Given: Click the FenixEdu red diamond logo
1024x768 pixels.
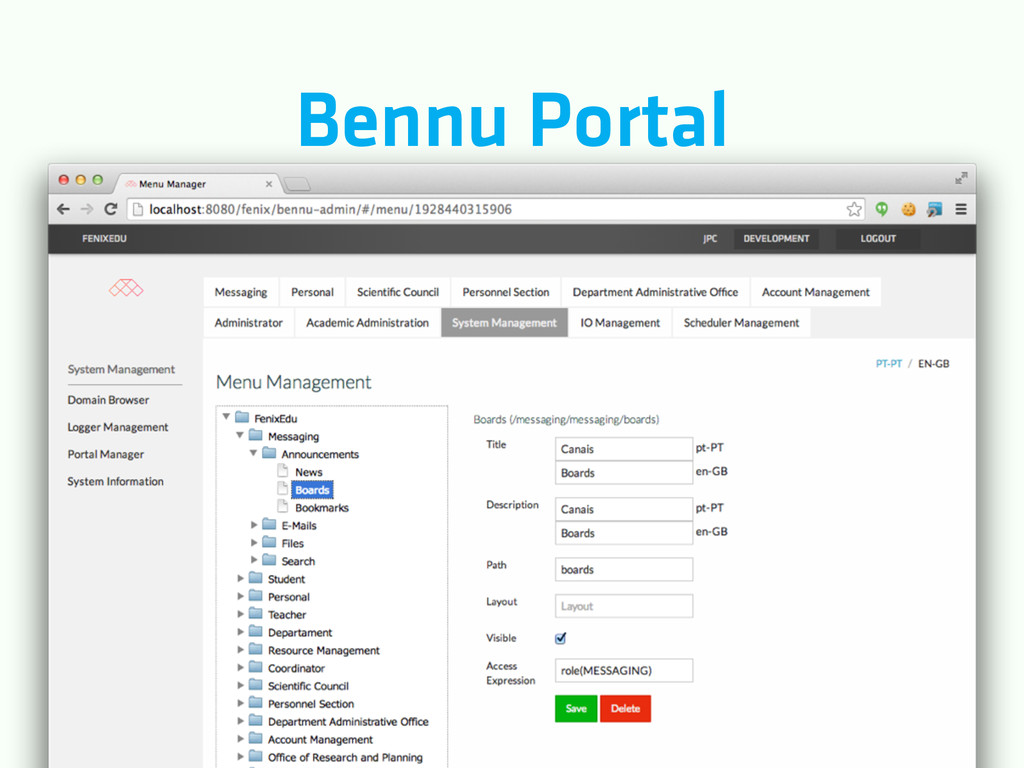Looking at the screenshot, I should click(126, 288).
